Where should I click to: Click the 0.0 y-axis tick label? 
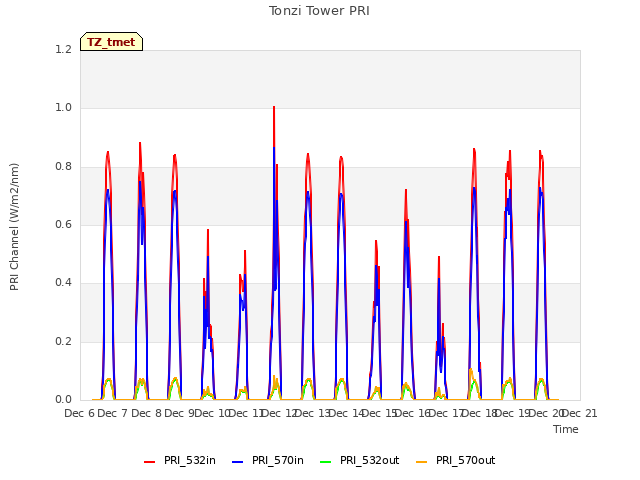coord(63,400)
